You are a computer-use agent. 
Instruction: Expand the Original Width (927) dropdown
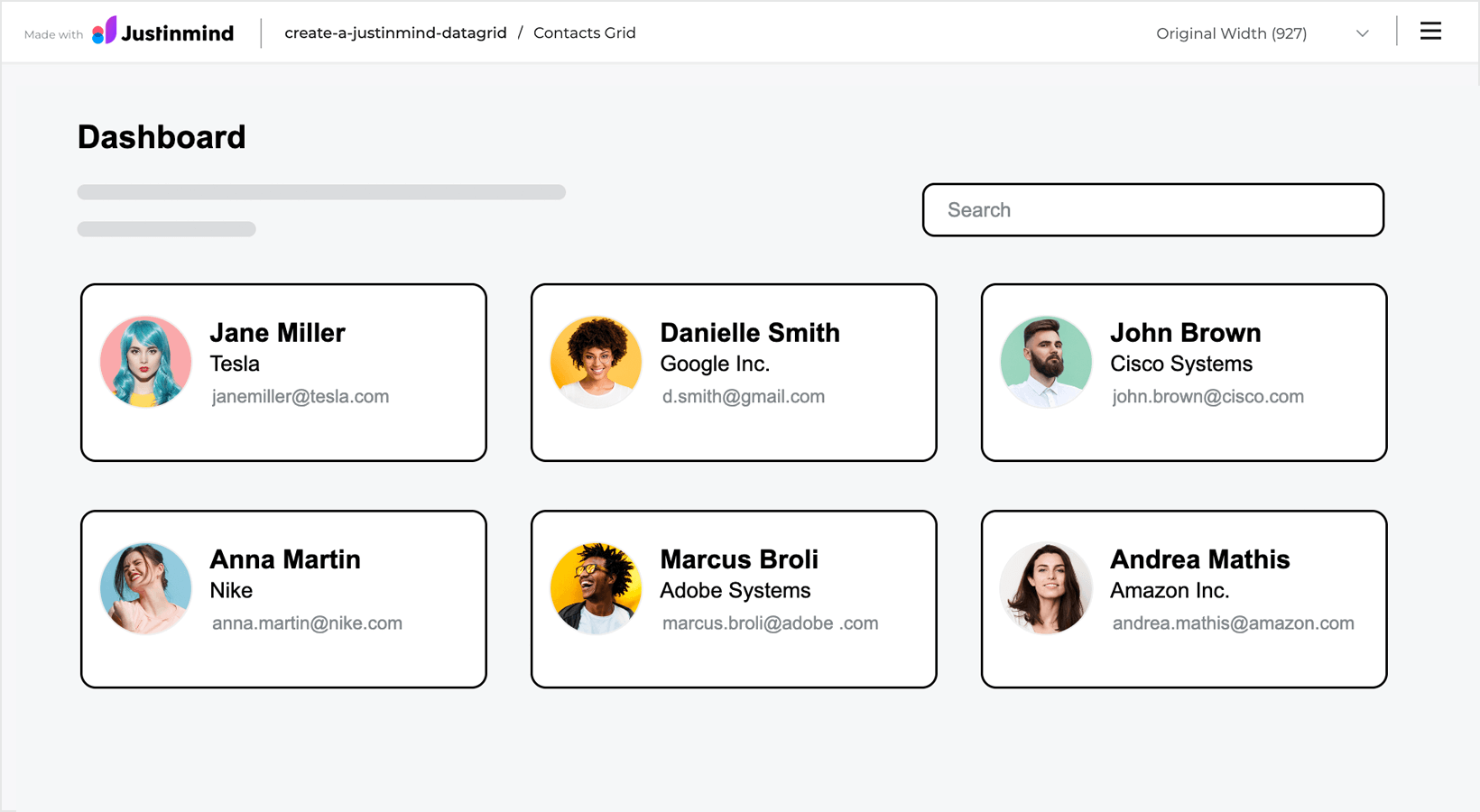click(1263, 33)
